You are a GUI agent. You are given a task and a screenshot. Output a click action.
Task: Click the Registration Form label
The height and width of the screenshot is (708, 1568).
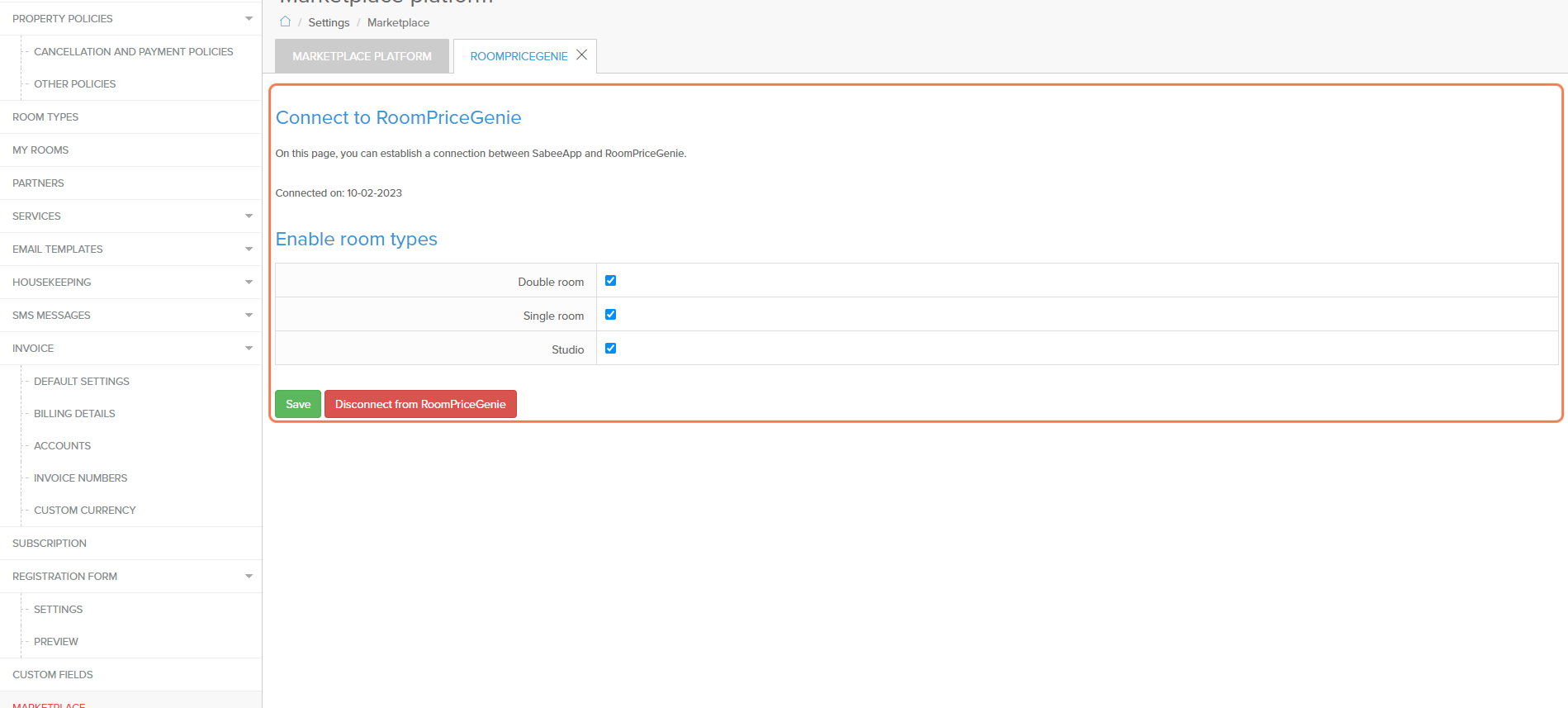point(64,576)
